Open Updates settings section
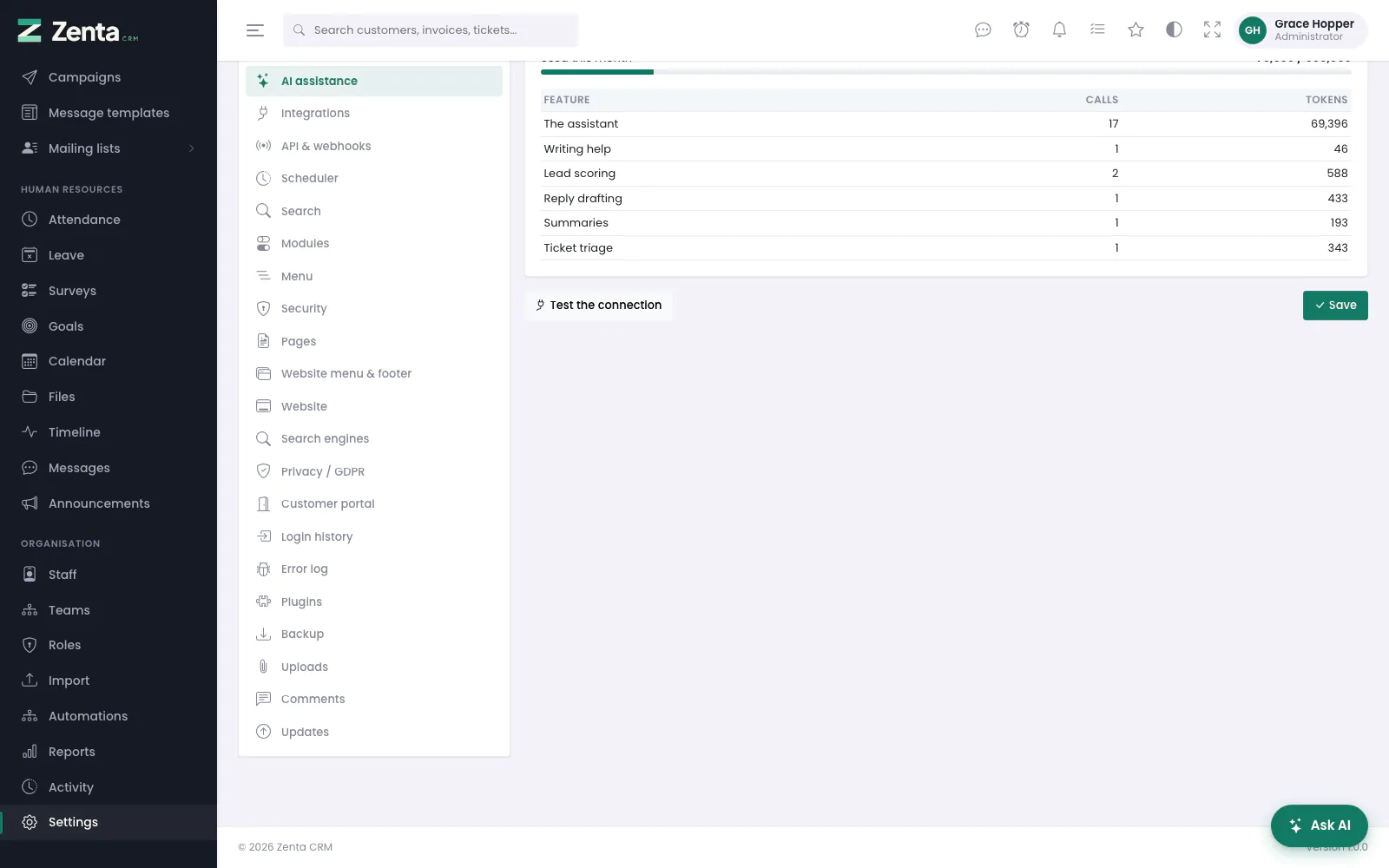1389x868 pixels. [374, 732]
